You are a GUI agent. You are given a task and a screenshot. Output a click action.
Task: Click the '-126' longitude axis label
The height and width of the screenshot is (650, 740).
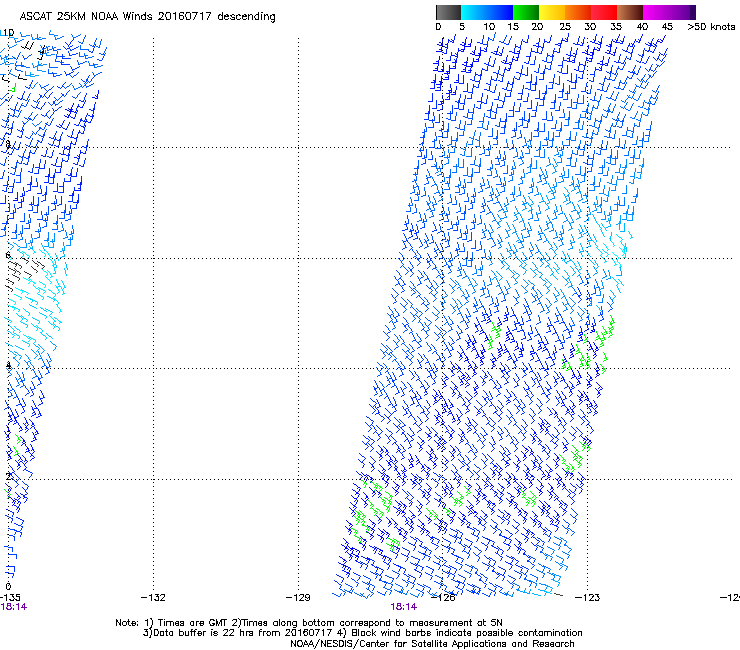(x=443, y=598)
